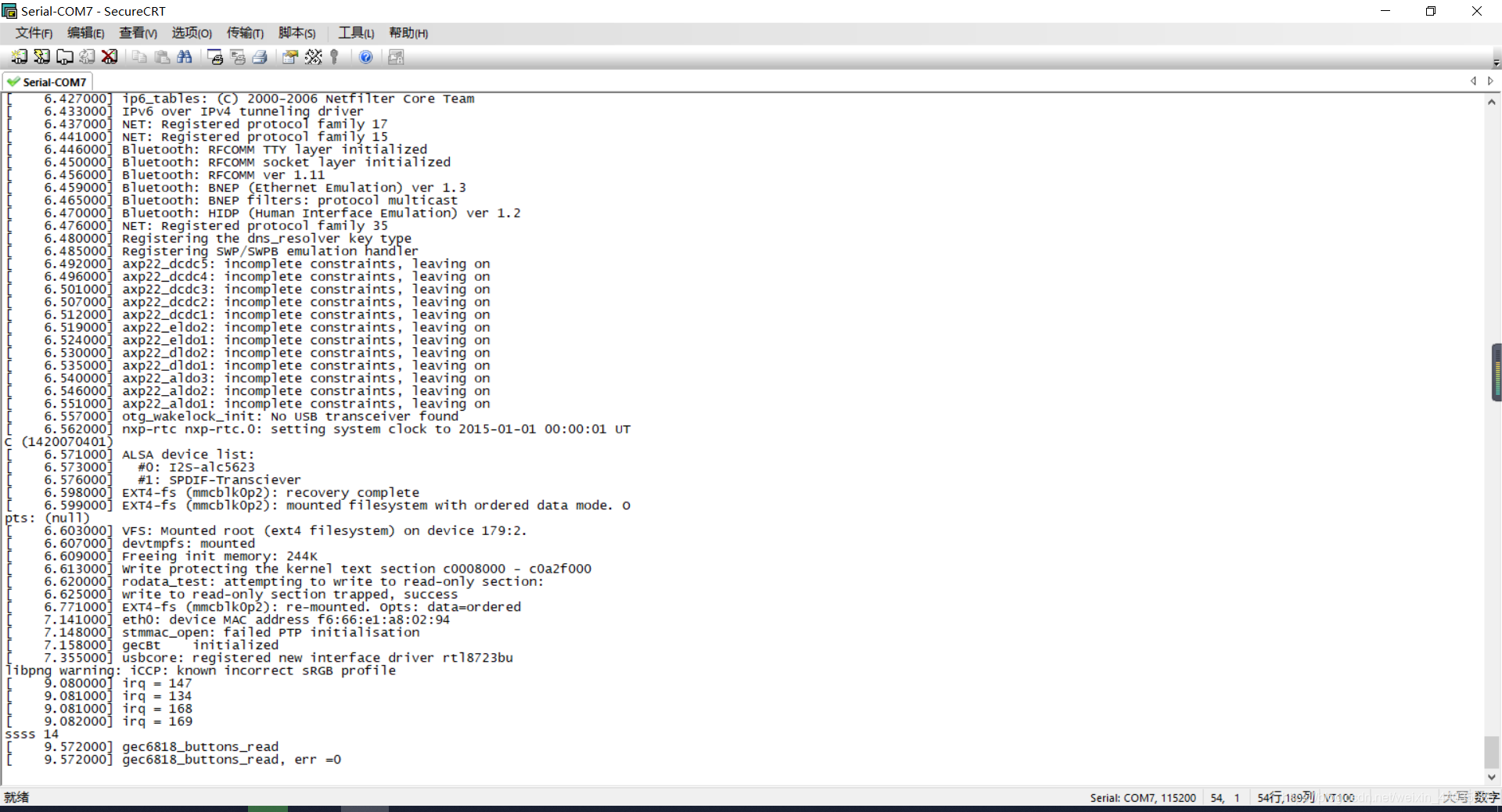Image resolution: width=1502 pixels, height=812 pixels.
Task: Click the 'ssss 14' output line
Action: (31, 734)
